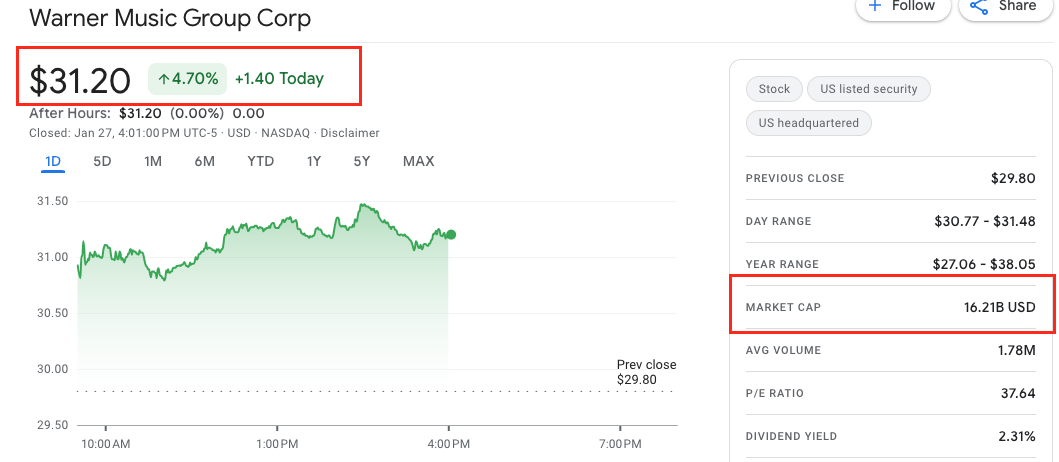This screenshot has height=462, width=1059.
Task: Click the plus icon on Follow
Action: tap(875, 6)
